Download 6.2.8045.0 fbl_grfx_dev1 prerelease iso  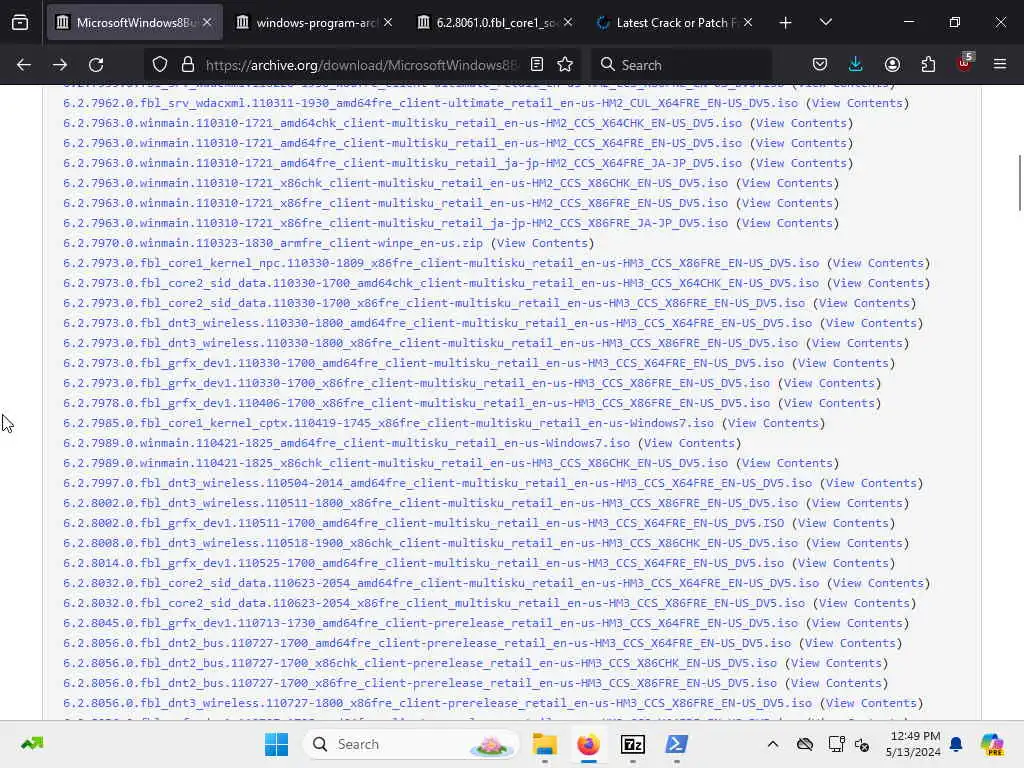click(430, 623)
